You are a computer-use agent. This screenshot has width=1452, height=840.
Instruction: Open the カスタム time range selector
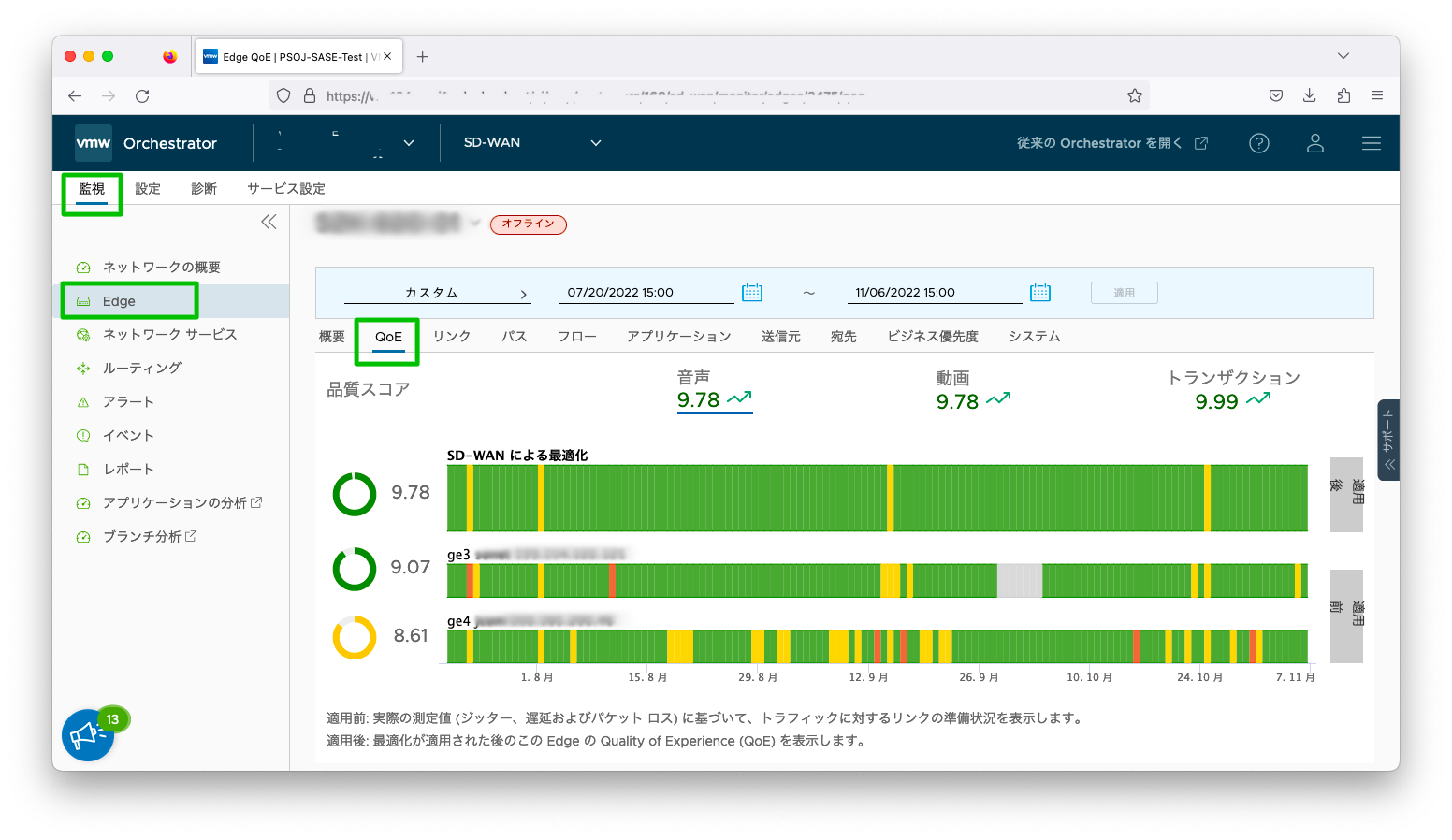point(437,293)
